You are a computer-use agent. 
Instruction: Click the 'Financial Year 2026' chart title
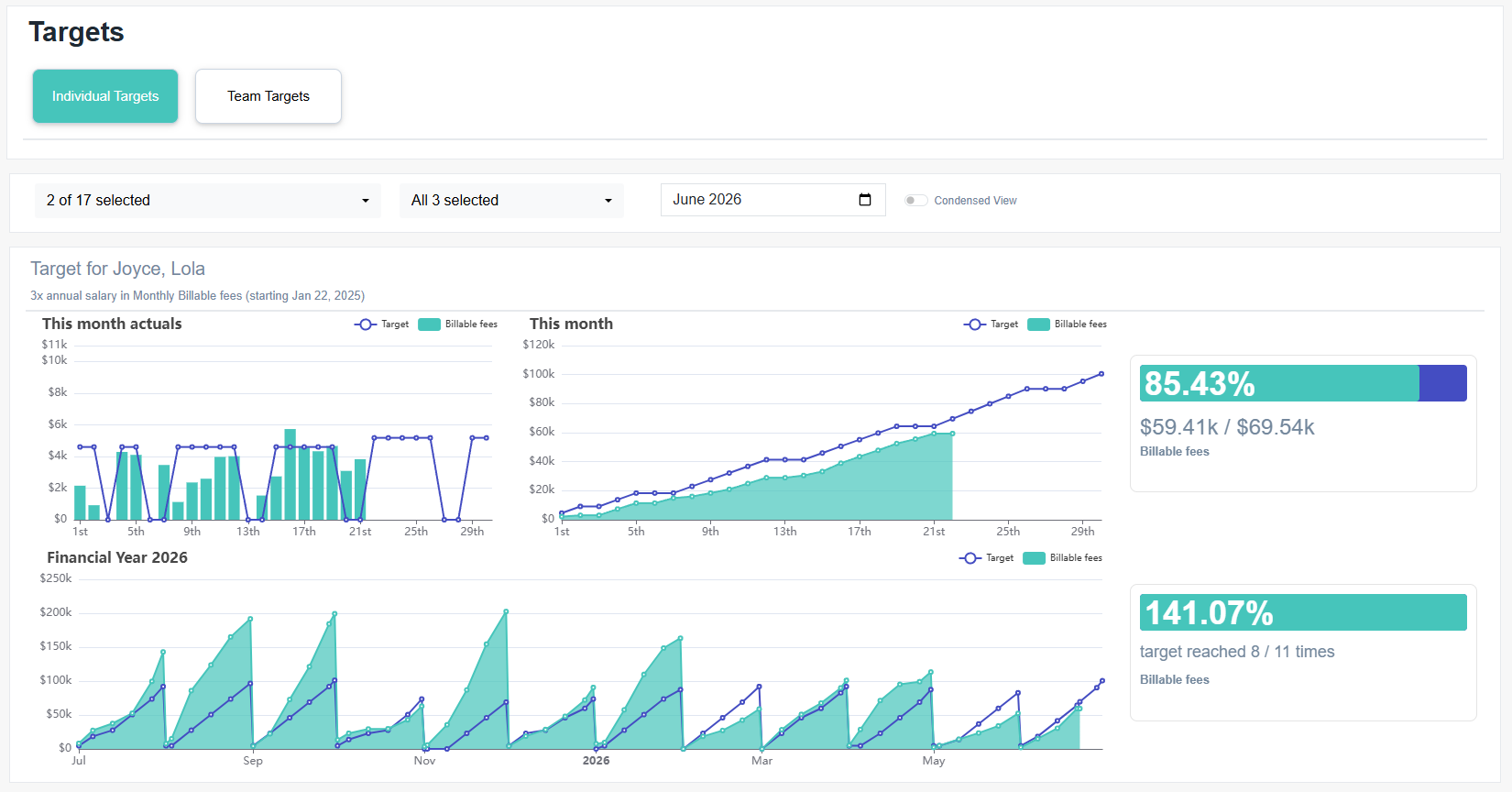tap(117, 557)
